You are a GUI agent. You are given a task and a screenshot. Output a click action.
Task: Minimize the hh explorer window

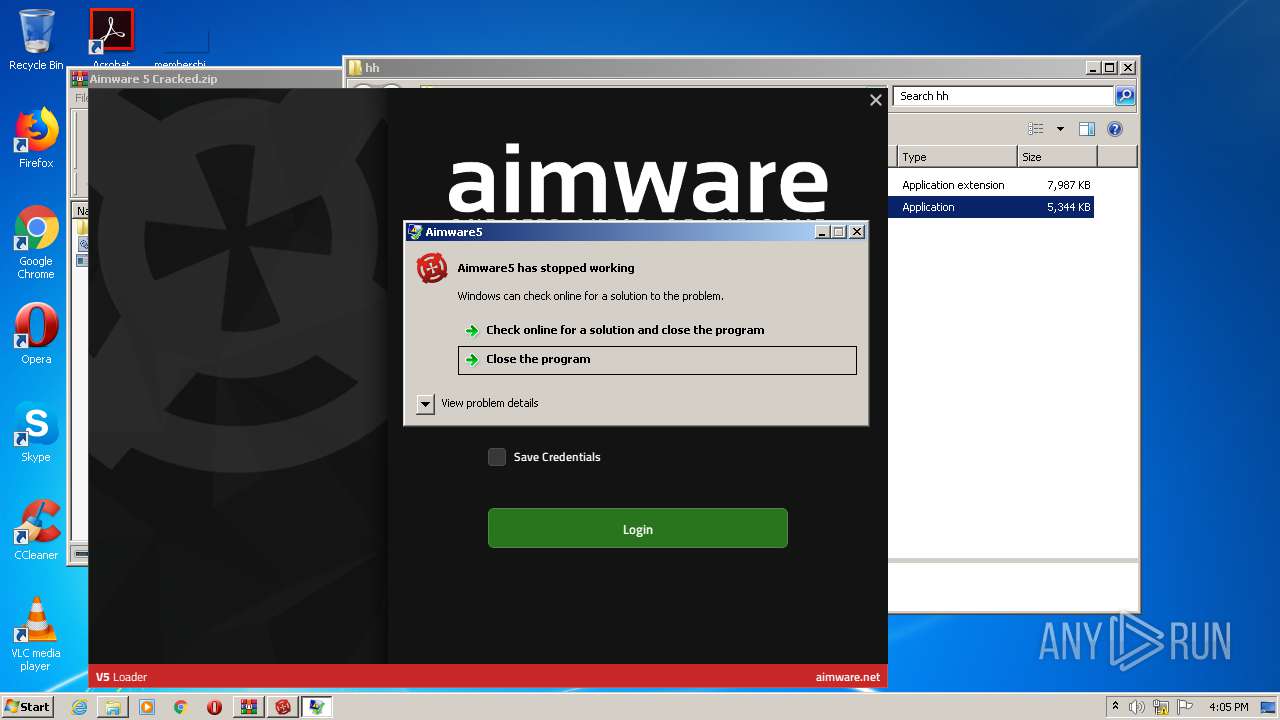point(1092,68)
